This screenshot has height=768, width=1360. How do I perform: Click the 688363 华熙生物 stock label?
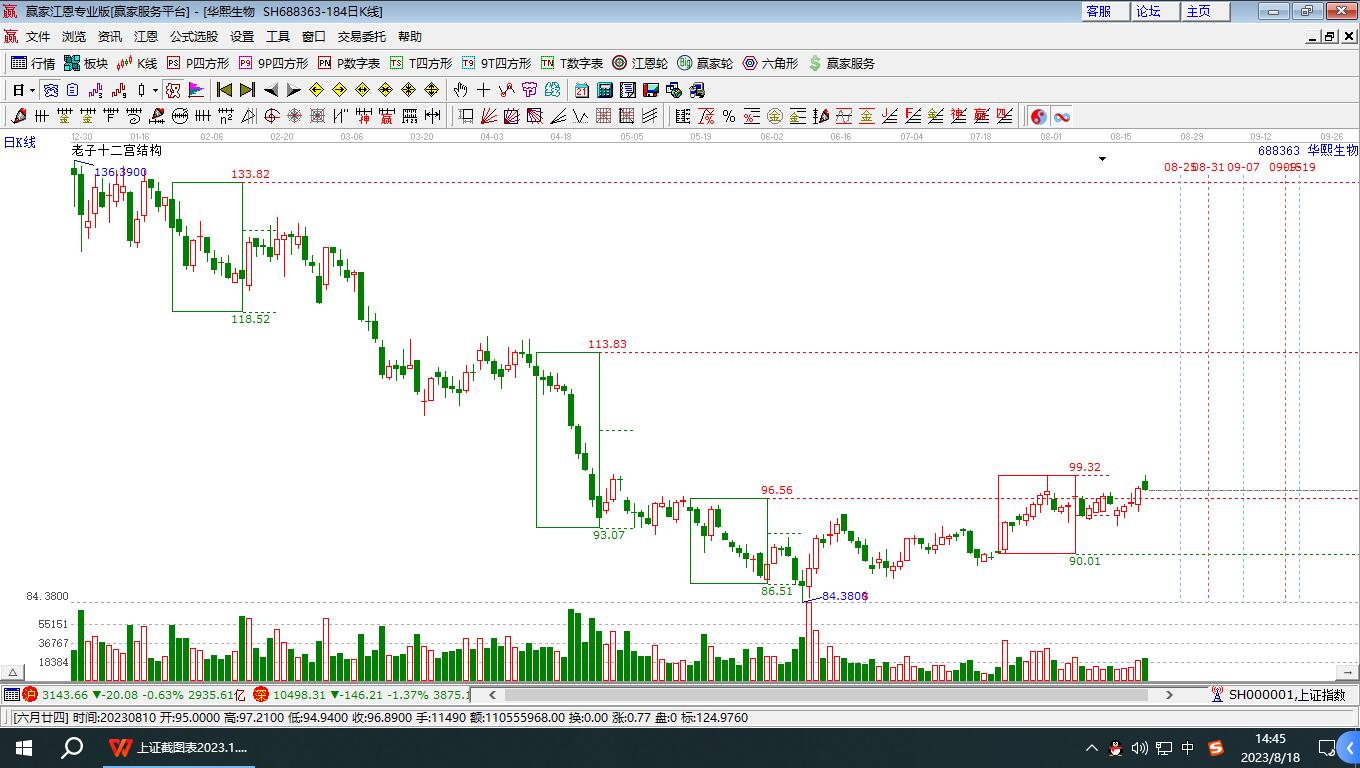(x=1308, y=151)
